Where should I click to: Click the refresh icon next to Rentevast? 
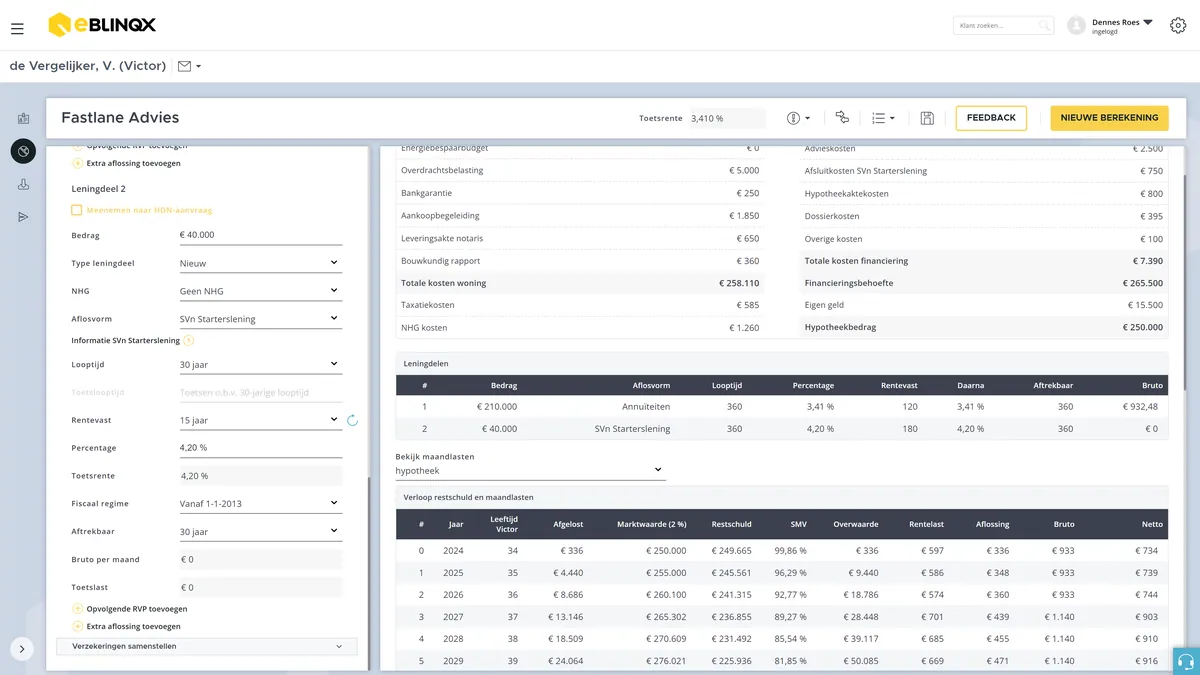(x=352, y=420)
